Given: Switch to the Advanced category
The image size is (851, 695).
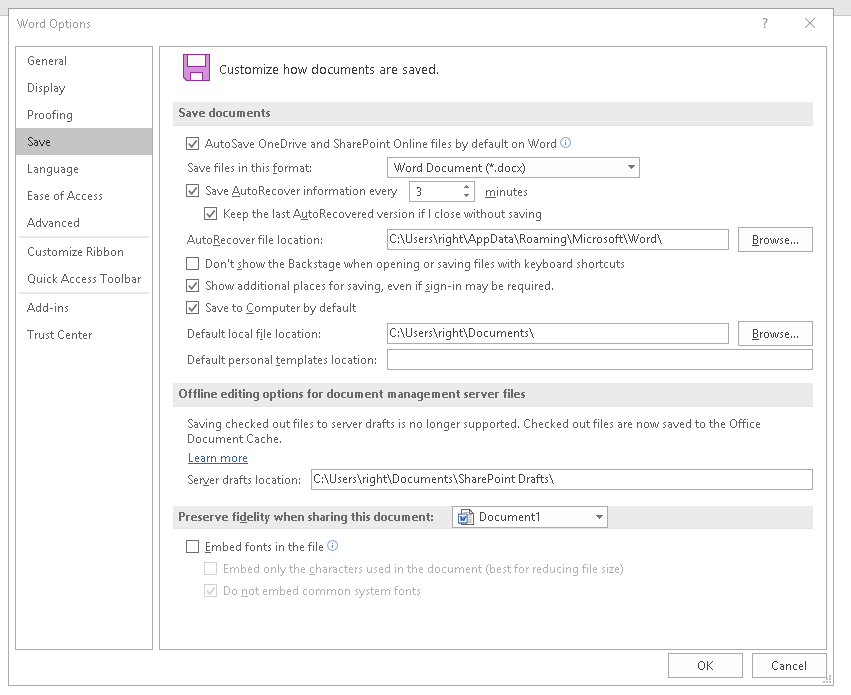Looking at the screenshot, I should 54,223.
